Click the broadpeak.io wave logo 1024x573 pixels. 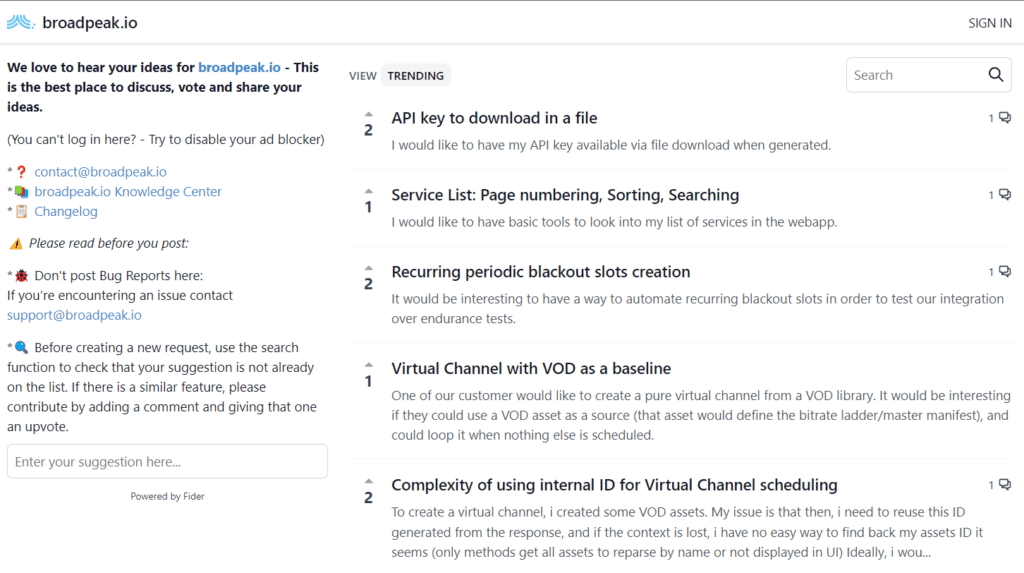tap(20, 23)
